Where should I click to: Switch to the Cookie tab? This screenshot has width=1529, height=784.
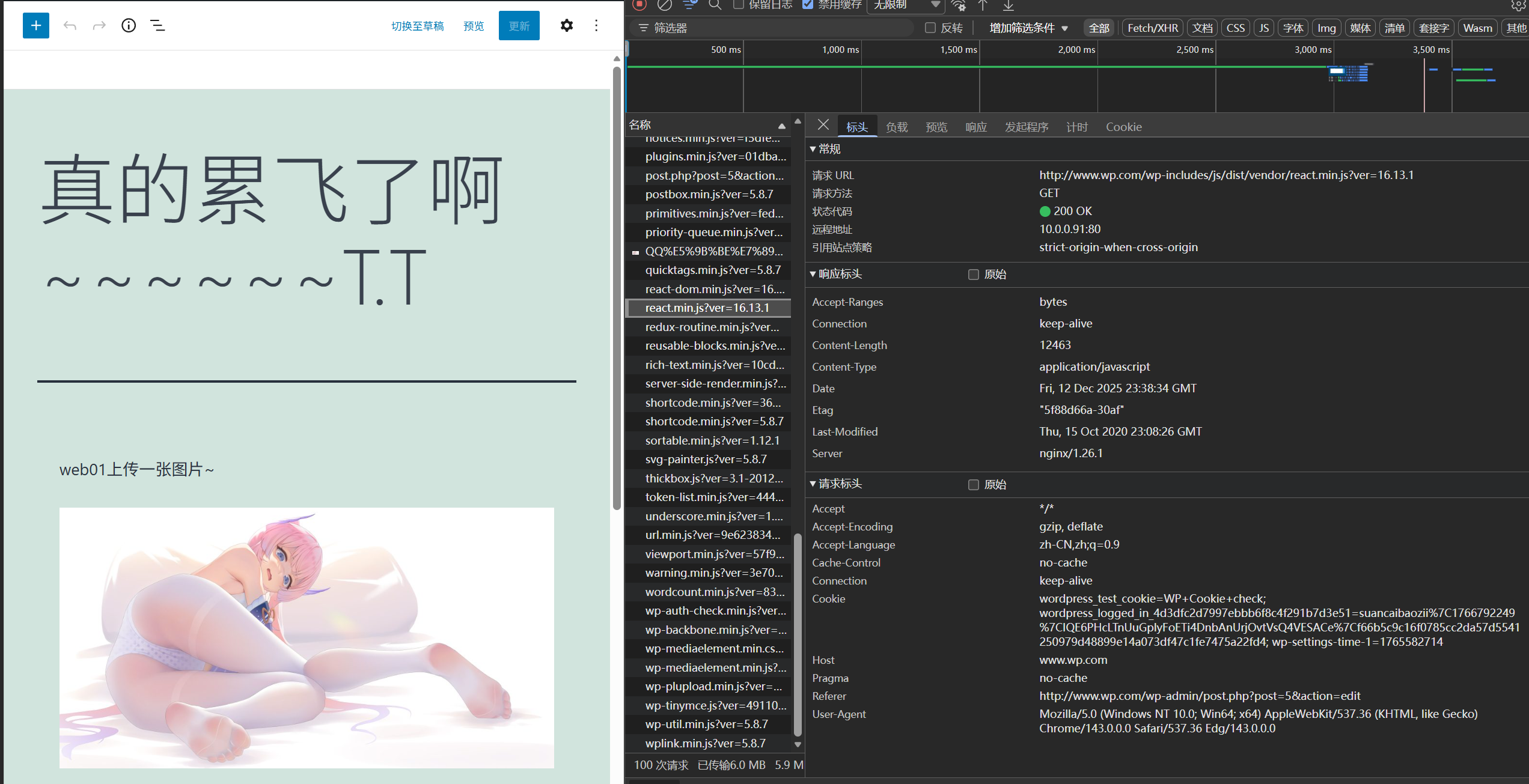point(1123,127)
